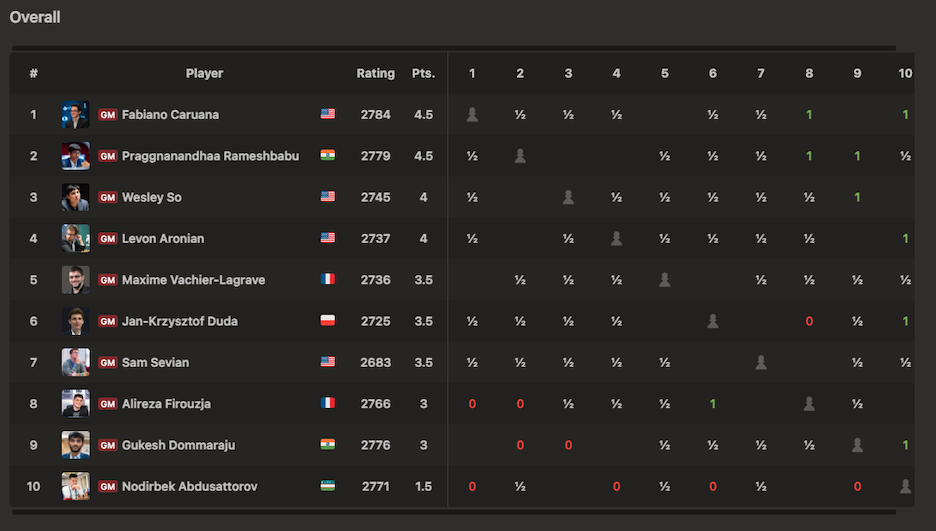
Task: Click the GM badge beside Gukesh Dommaraju
Action: coord(108,445)
